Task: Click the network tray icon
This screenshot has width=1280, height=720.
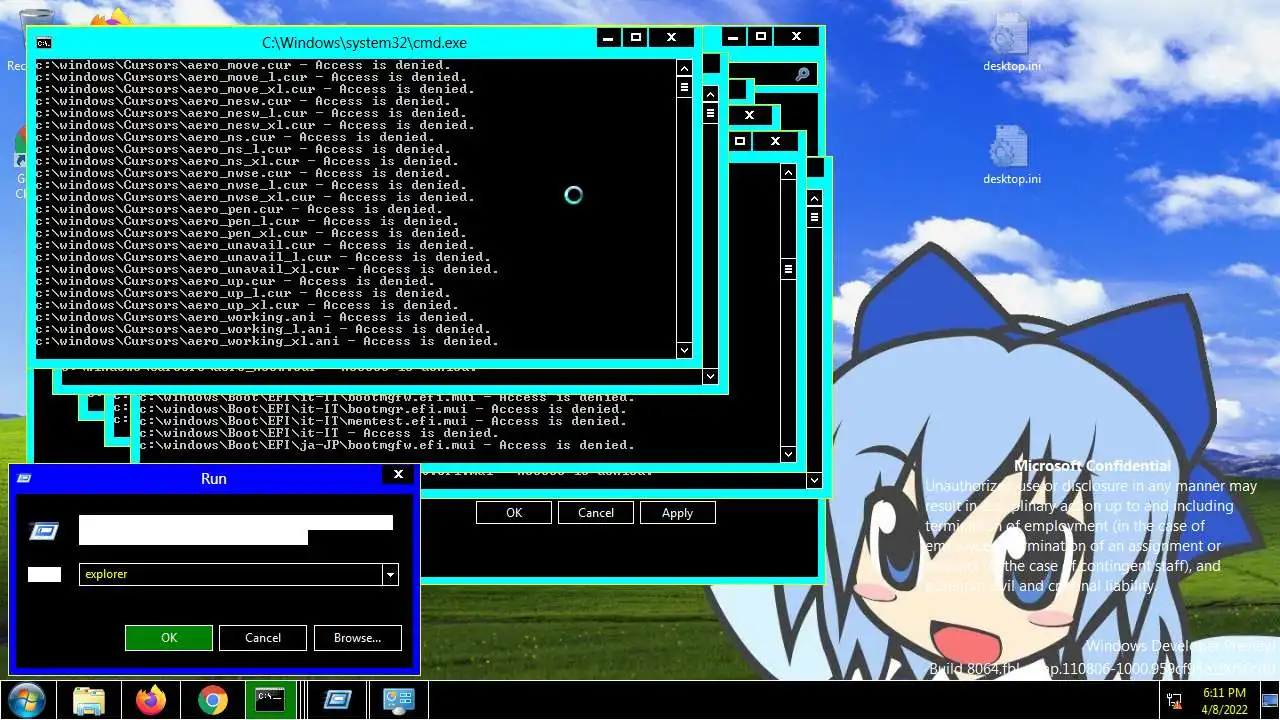Action: (1174, 700)
